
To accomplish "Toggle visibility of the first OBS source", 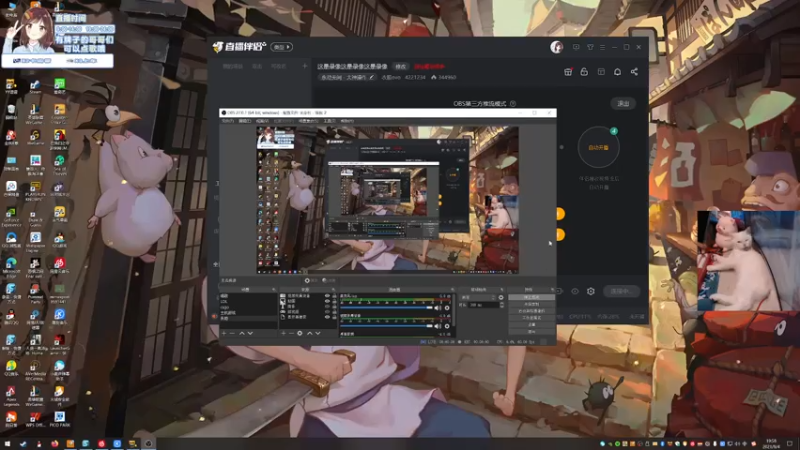I will (328, 296).
